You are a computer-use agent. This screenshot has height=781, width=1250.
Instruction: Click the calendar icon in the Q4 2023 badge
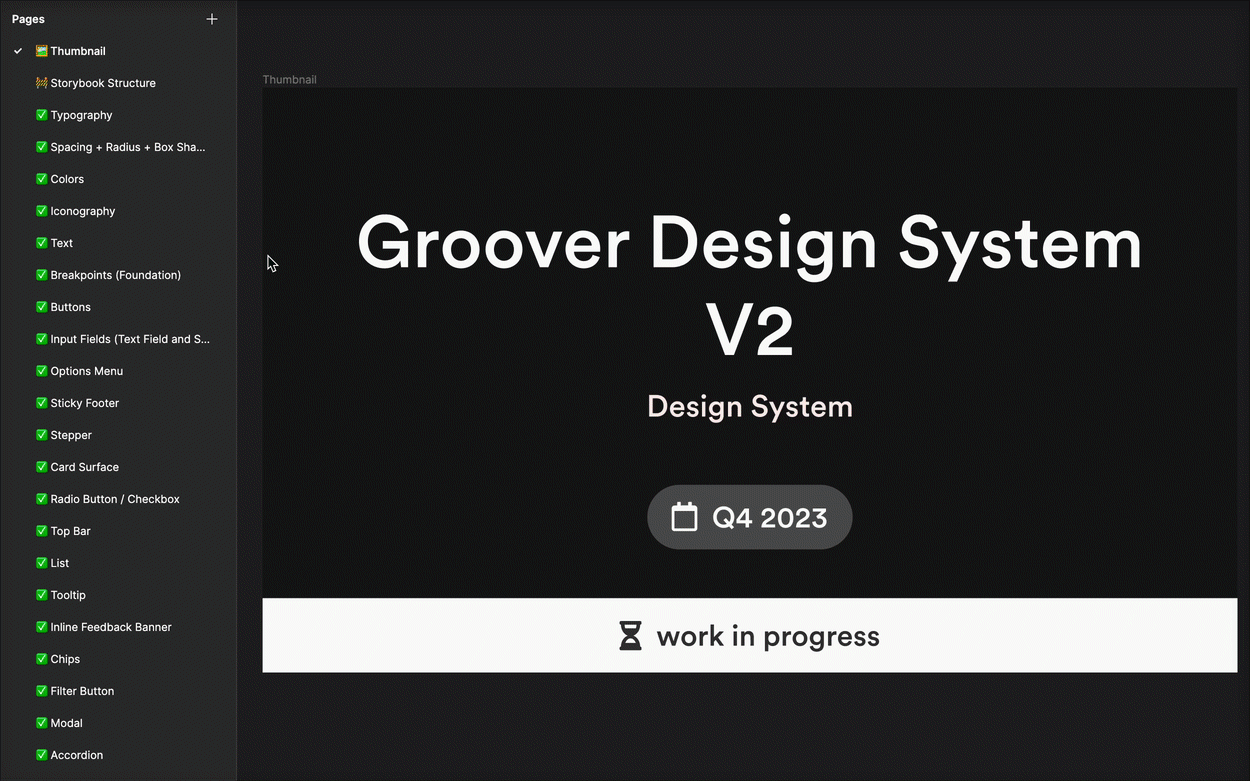684,517
